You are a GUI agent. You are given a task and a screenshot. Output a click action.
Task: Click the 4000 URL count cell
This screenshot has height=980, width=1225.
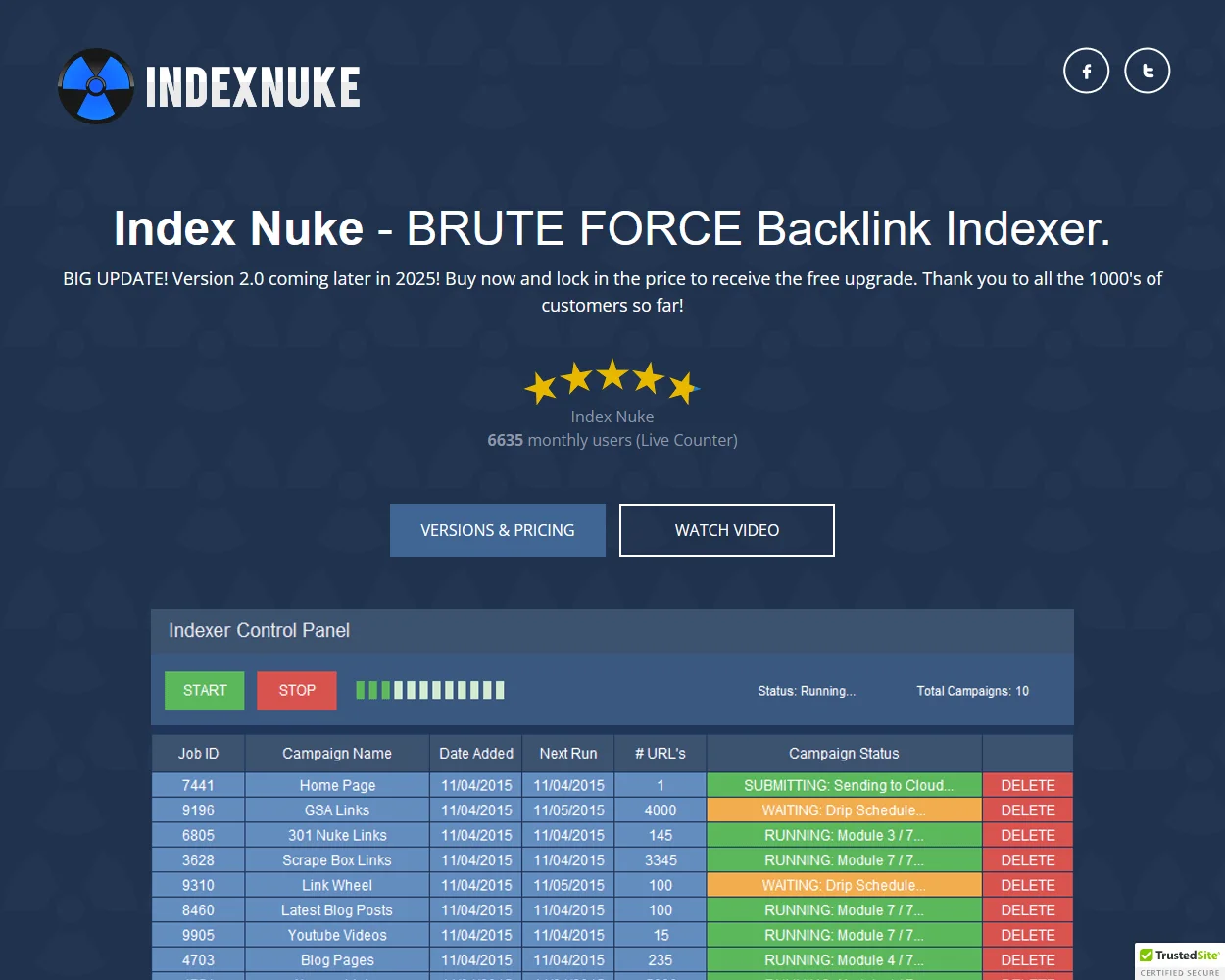661,810
